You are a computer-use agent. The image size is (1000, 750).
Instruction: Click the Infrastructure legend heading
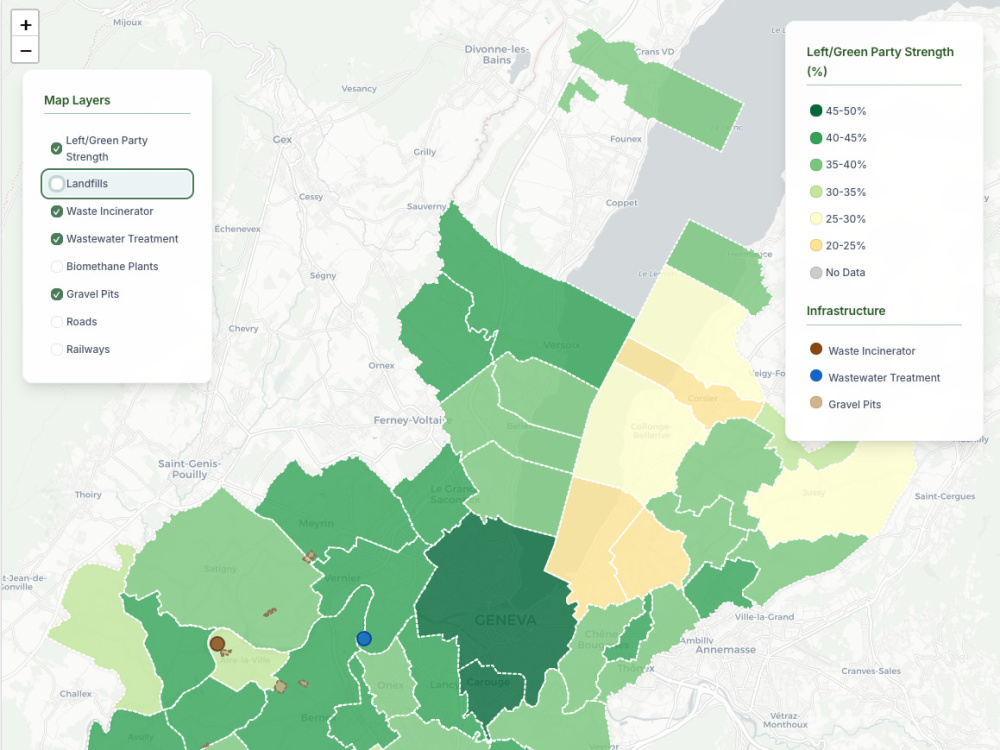click(846, 311)
